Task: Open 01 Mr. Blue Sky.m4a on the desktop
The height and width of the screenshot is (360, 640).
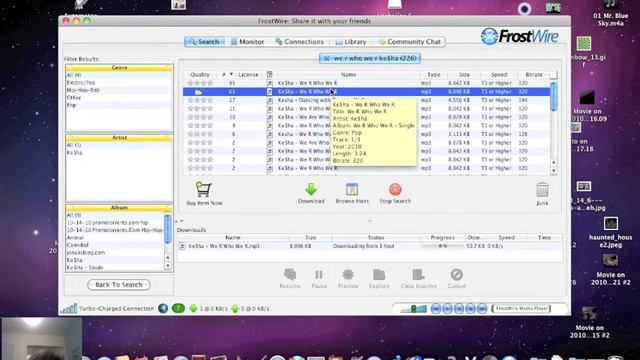Action: (x=611, y=13)
